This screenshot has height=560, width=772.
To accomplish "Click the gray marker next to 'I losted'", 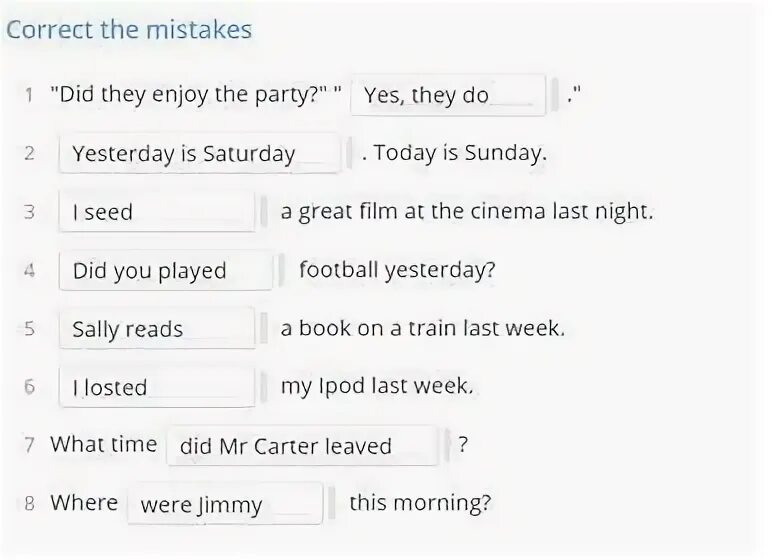I will pos(264,387).
